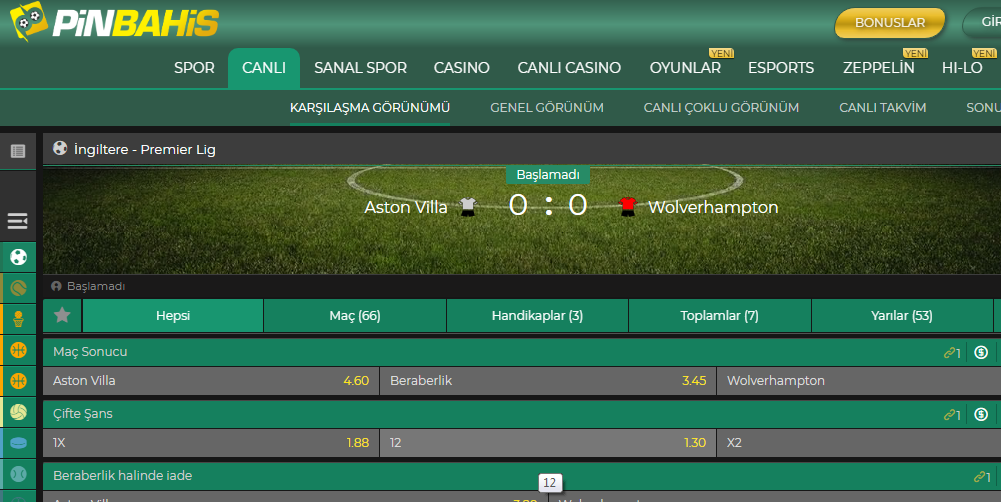Select the football sport icon in sidebar
Image resolution: width=1001 pixels, height=502 pixels.
[19, 257]
